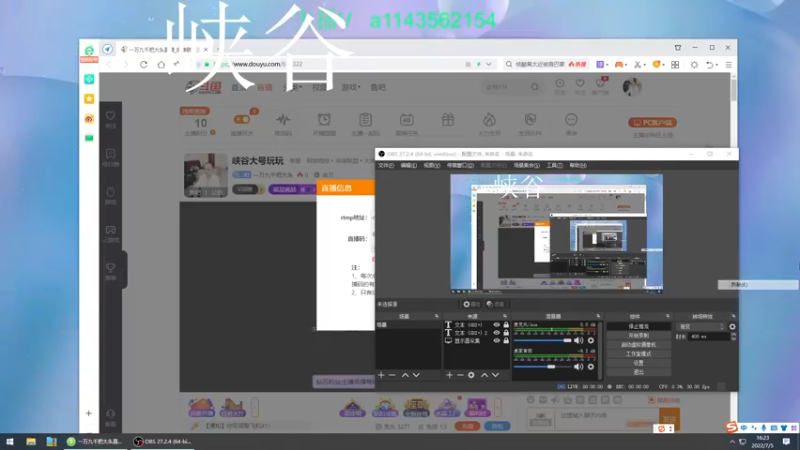Open source properties gear in the Sources panel
The width and height of the screenshot is (800, 450).
[471, 375]
